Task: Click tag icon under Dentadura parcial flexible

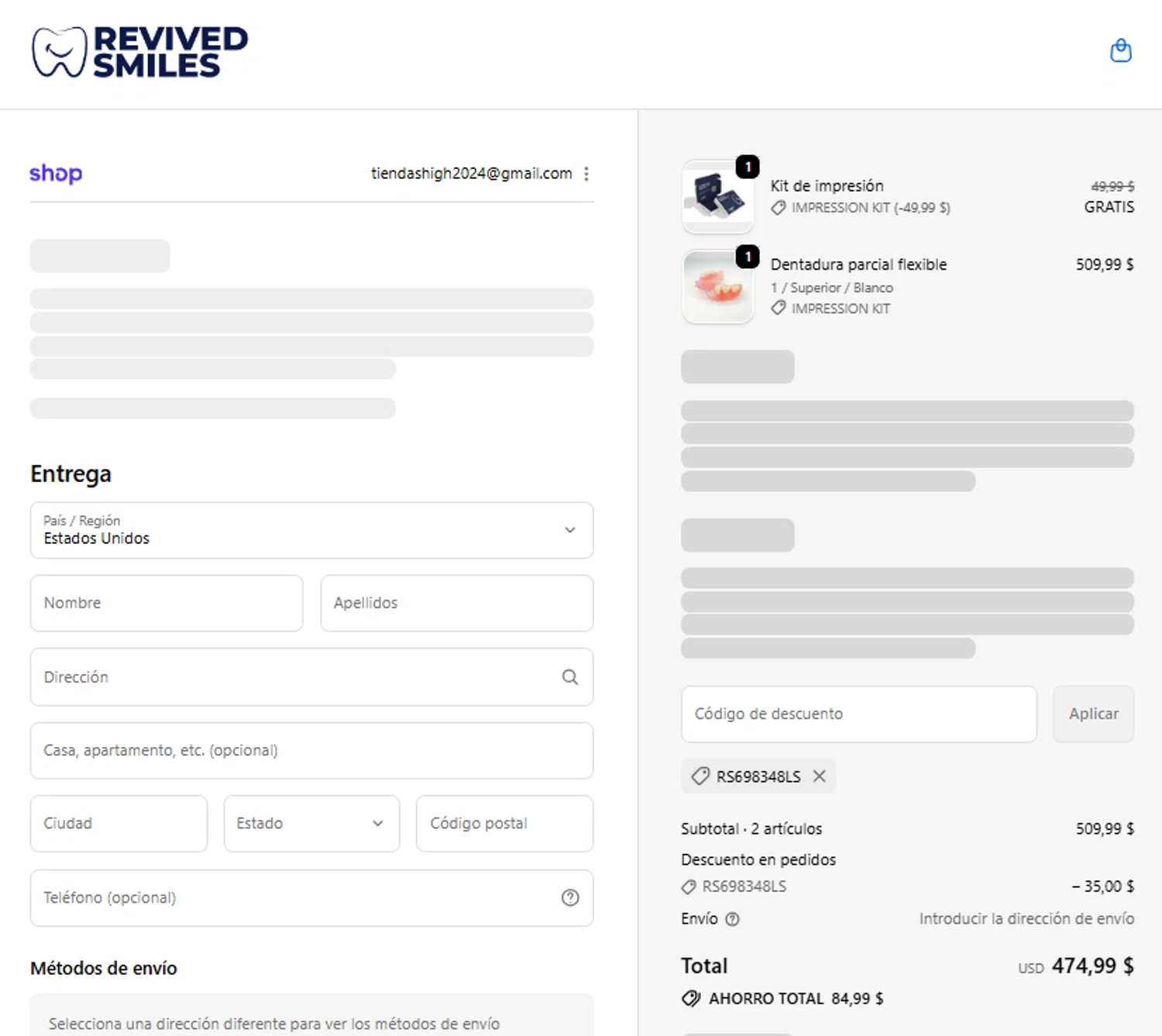Action: click(779, 308)
